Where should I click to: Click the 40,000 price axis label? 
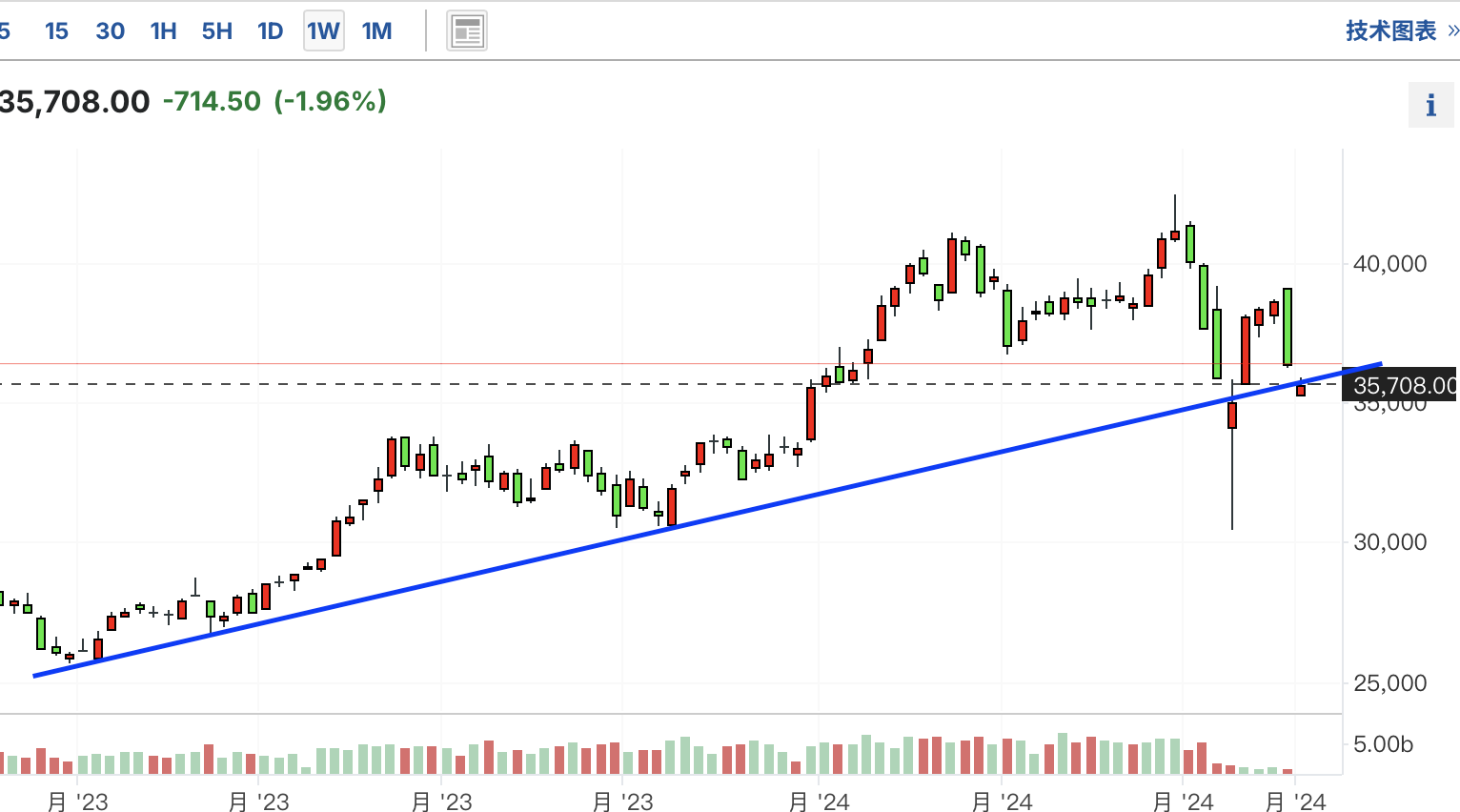point(1390,264)
